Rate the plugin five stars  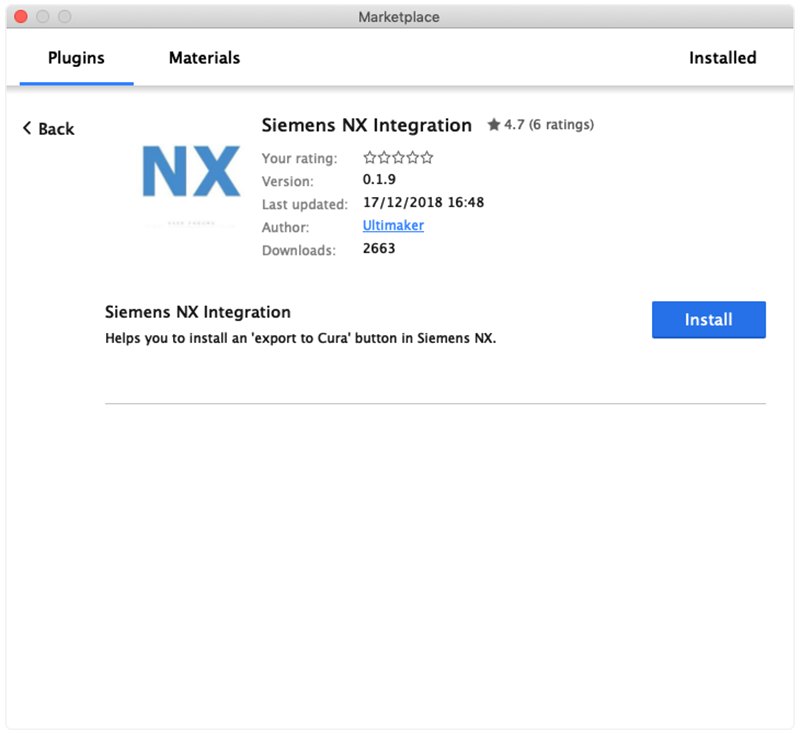(x=427, y=158)
